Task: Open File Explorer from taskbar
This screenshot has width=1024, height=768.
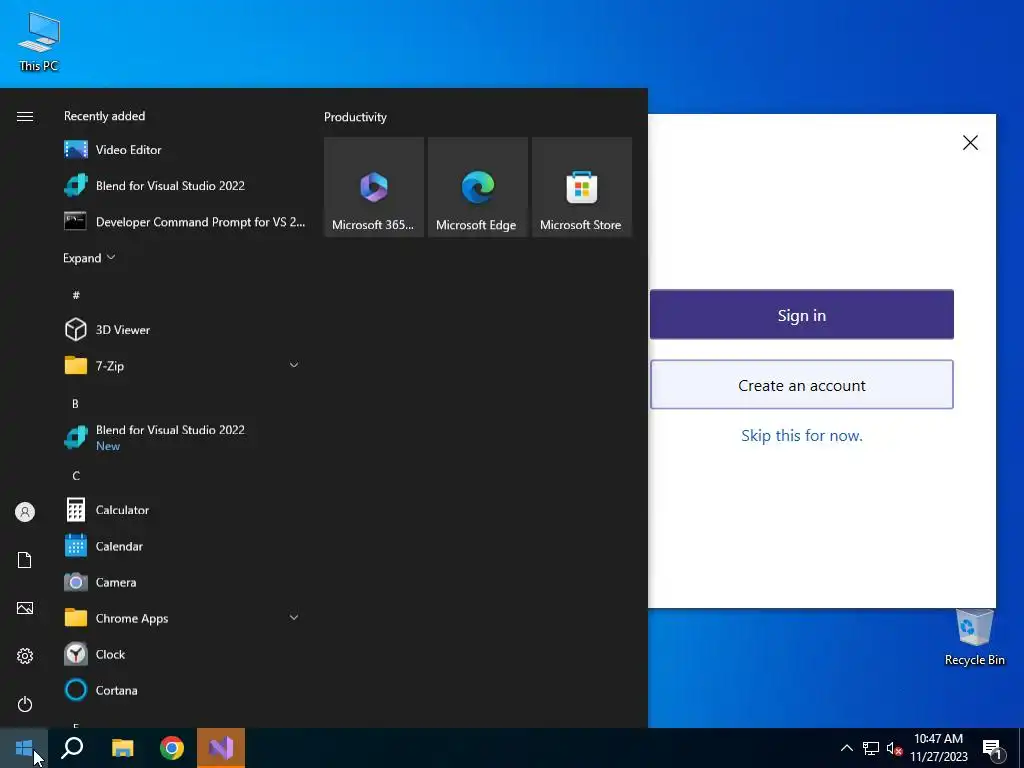Action: point(123,748)
